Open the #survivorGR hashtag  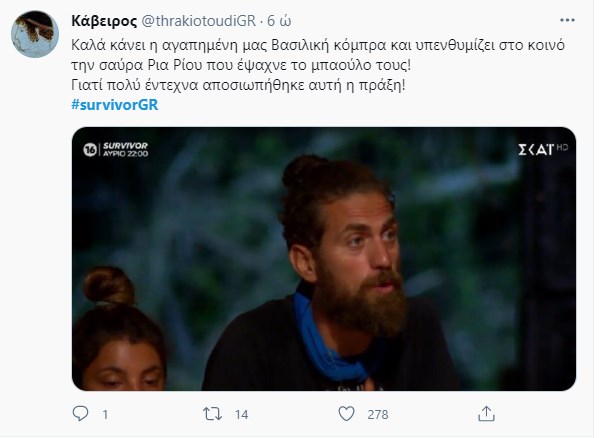click(114, 105)
